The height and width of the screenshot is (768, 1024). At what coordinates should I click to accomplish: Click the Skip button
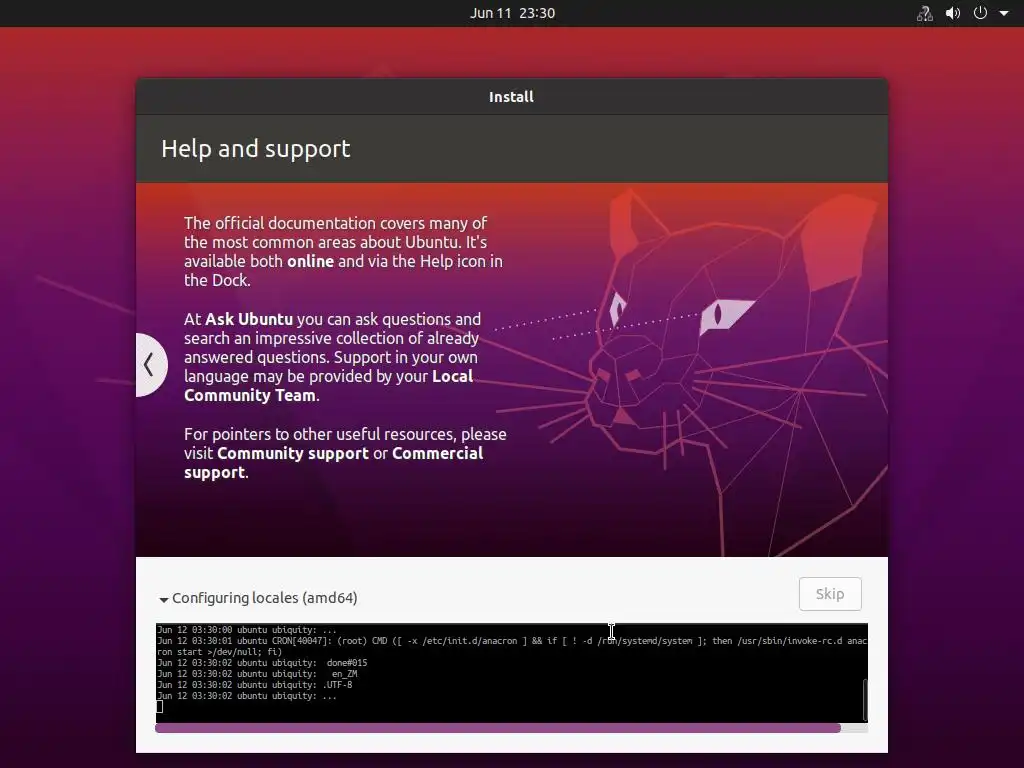click(830, 594)
